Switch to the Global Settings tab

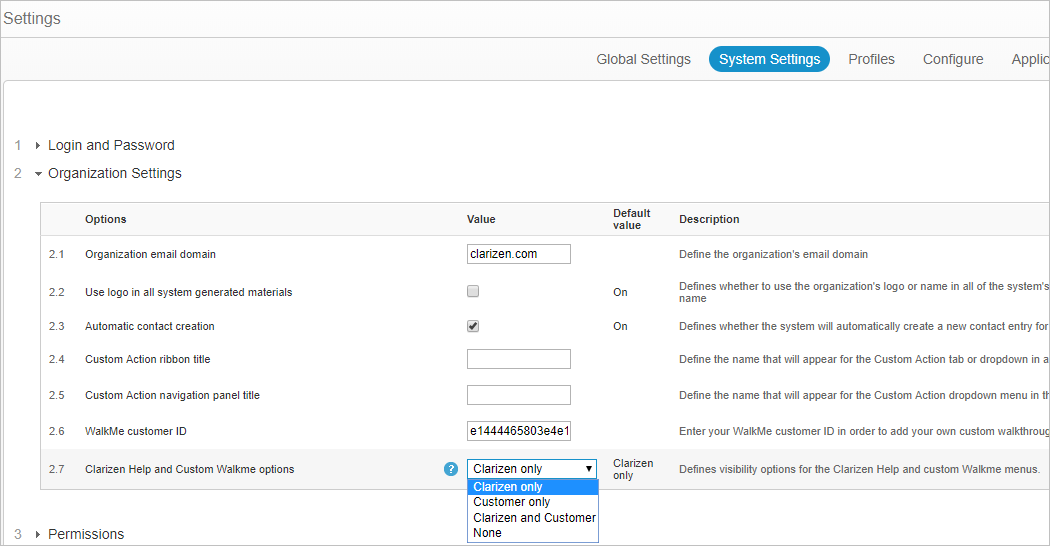[x=643, y=59]
